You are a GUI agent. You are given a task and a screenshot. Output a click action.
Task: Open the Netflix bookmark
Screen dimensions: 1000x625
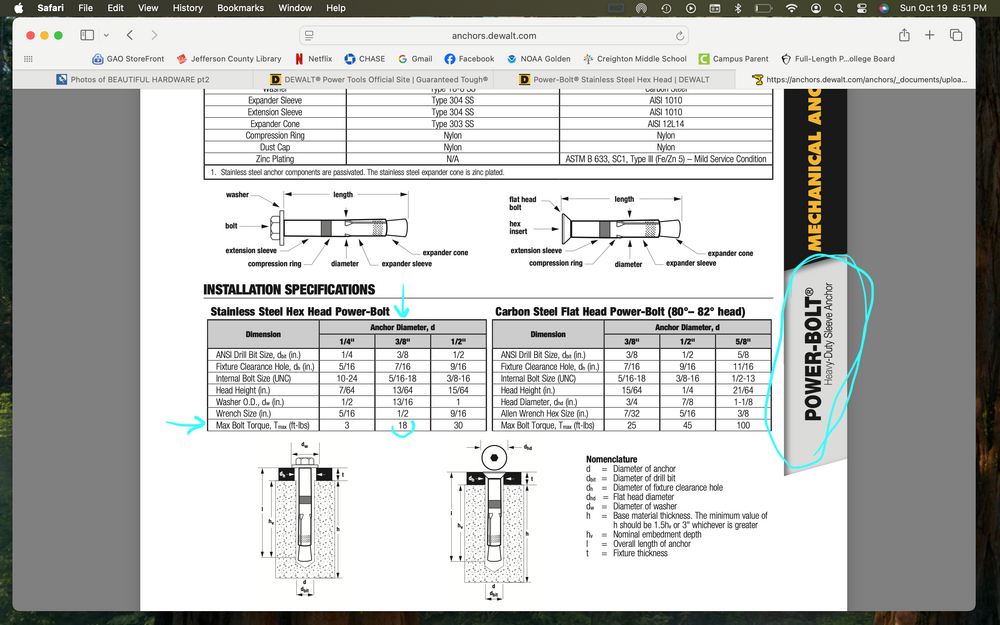point(313,59)
